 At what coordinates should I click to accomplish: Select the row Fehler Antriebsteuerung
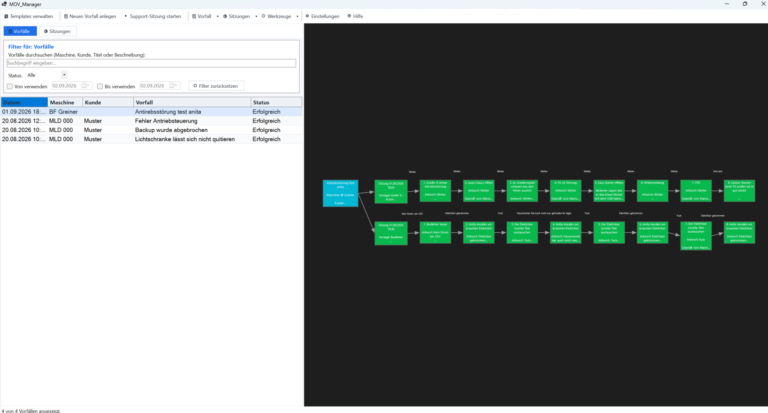151,121
